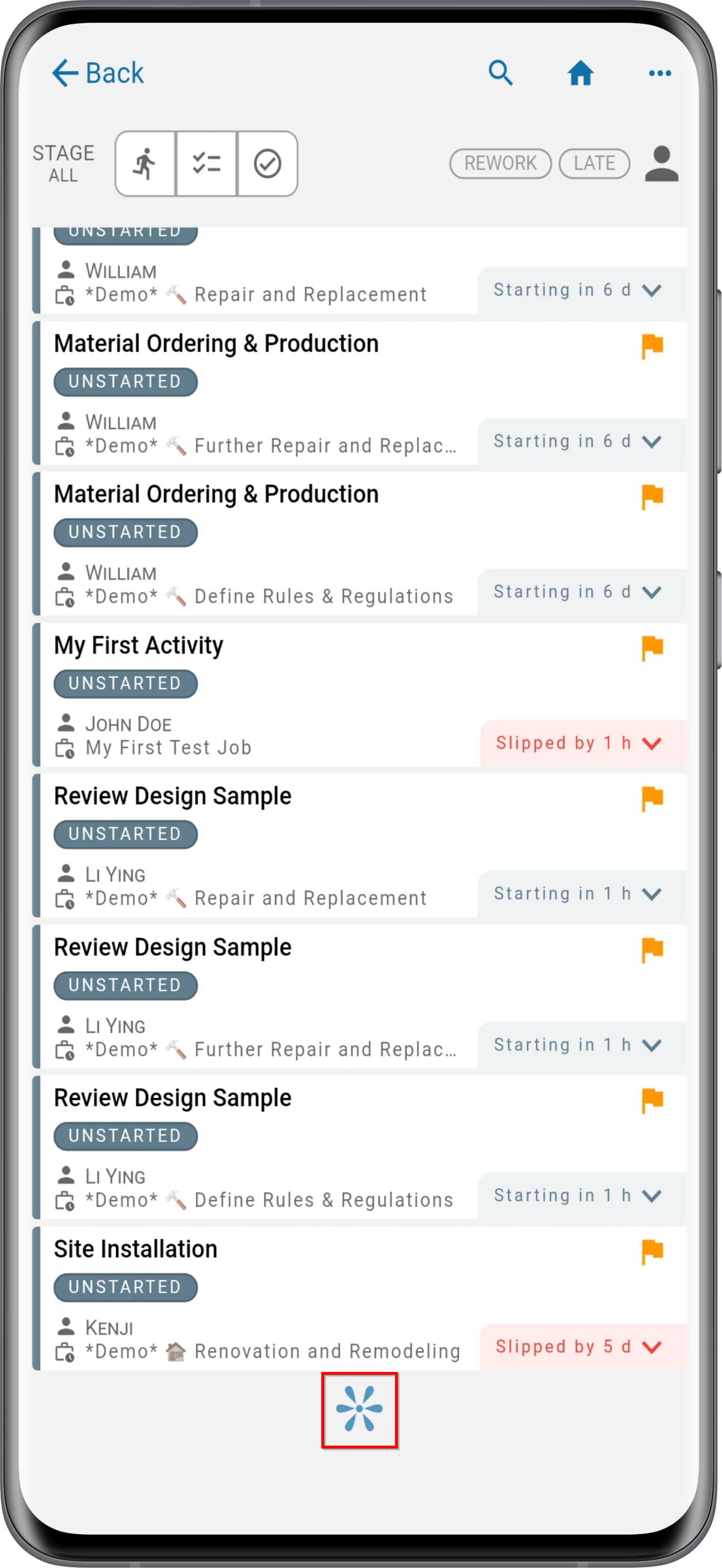
Task: Open the three-dots more menu
Action: click(659, 73)
